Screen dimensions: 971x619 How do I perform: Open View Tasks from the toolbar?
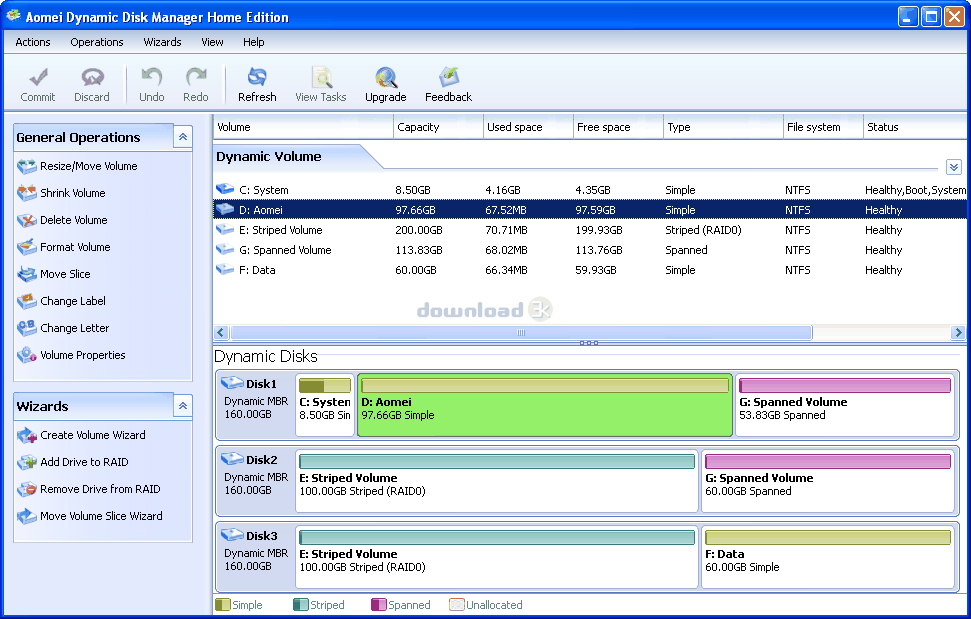click(x=320, y=83)
